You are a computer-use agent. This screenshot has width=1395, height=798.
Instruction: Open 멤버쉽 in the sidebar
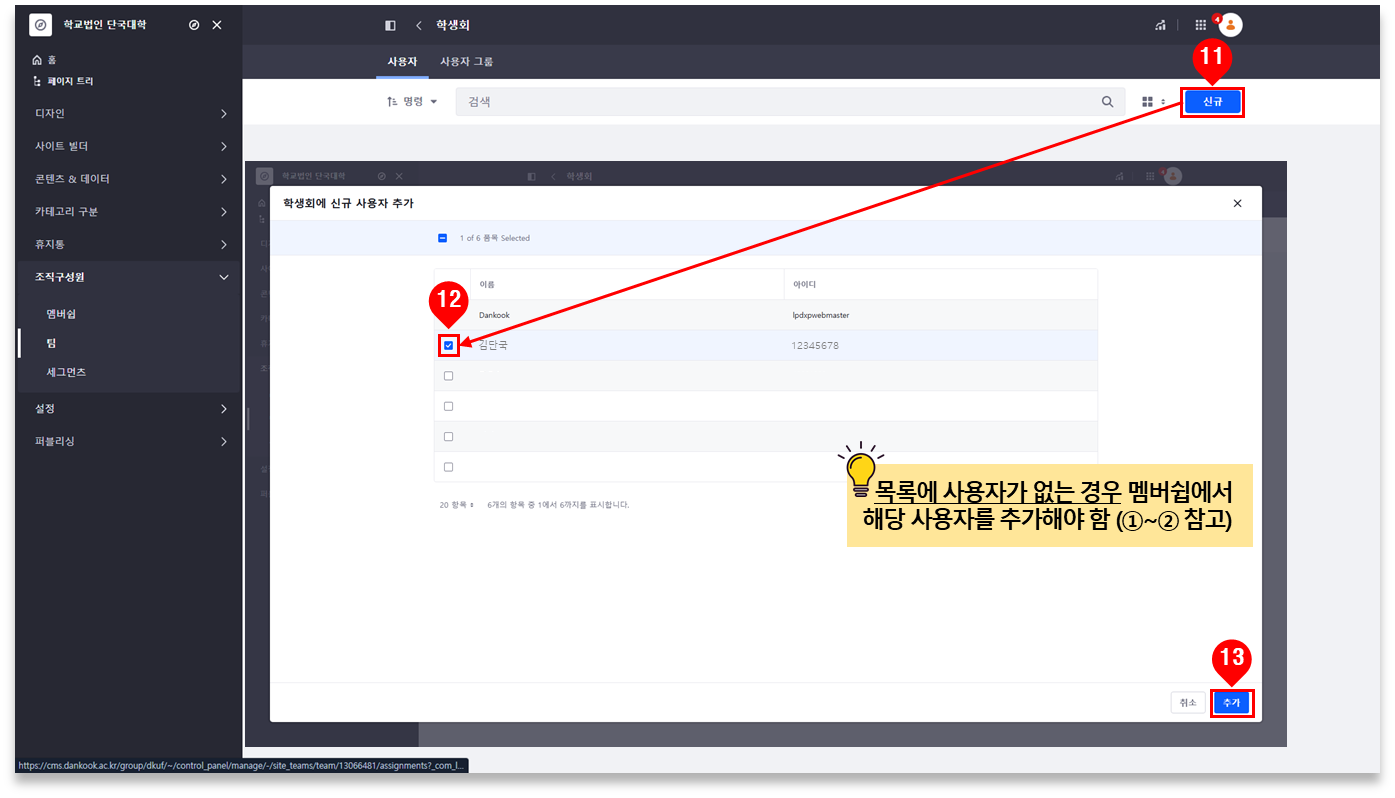point(61,314)
